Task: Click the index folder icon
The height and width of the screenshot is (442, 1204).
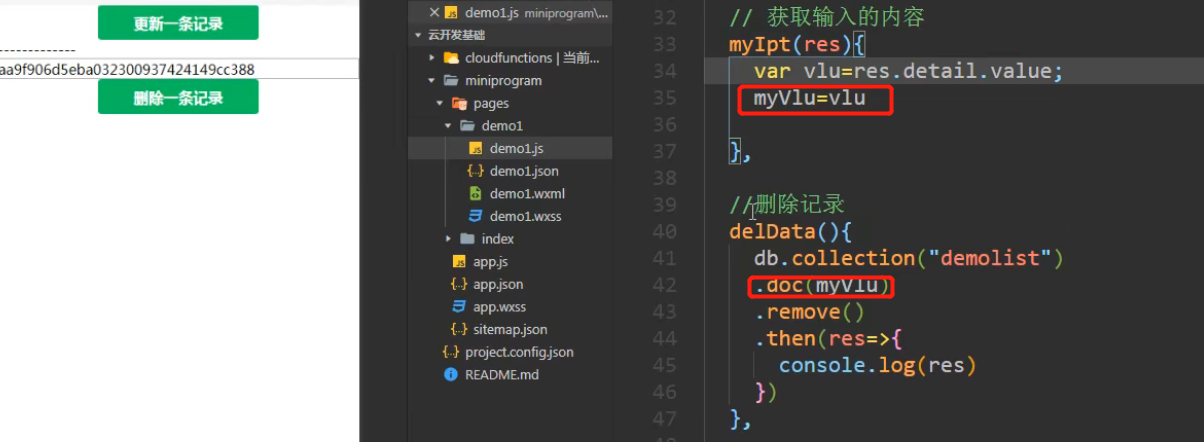Action: tap(467, 239)
